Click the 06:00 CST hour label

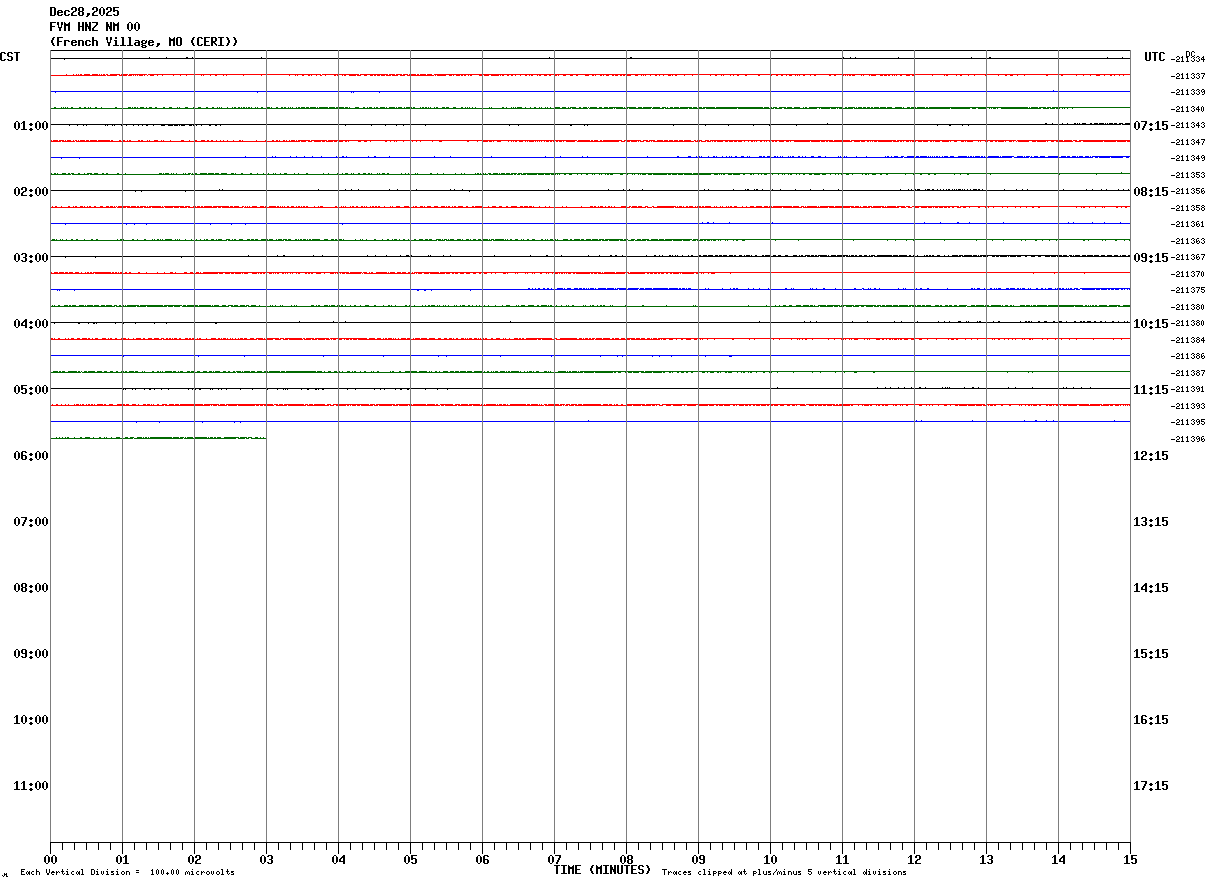[31, 455]
